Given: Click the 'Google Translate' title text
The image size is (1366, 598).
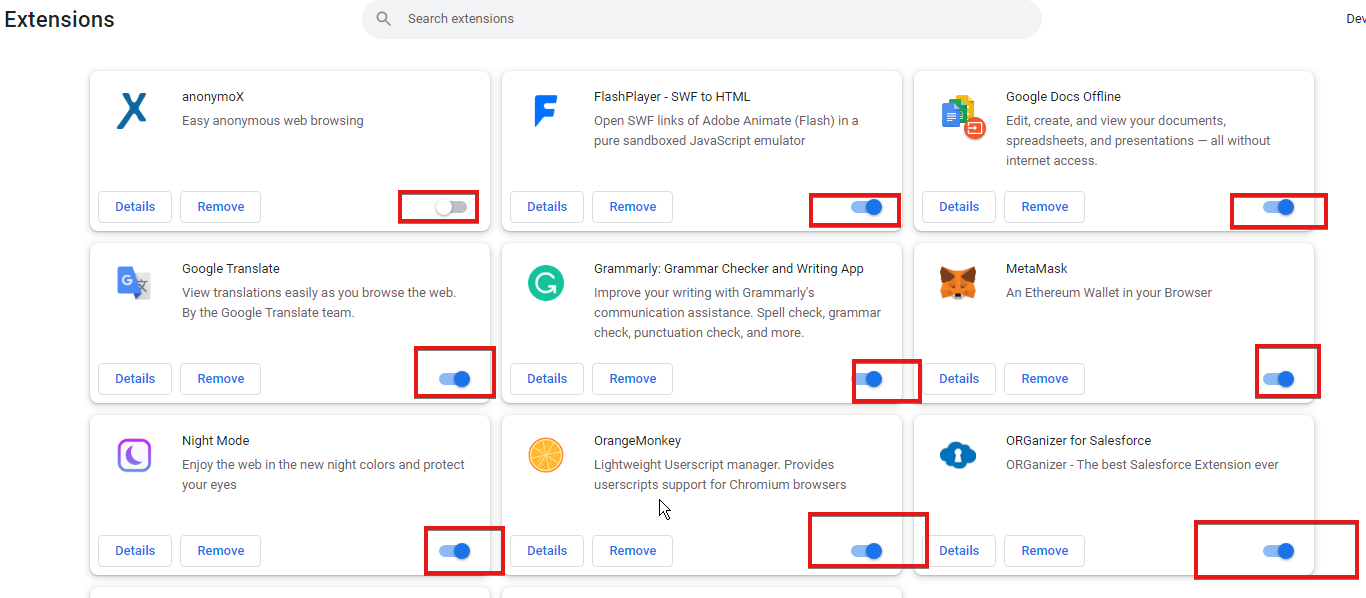Looking at the screenshot, I should coord(231,269).
